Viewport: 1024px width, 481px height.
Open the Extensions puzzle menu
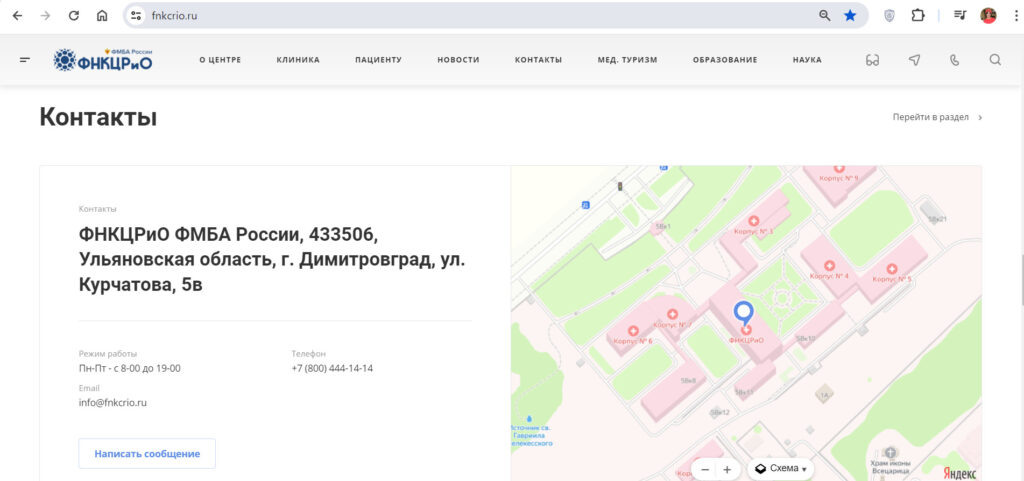pos(918,16)
